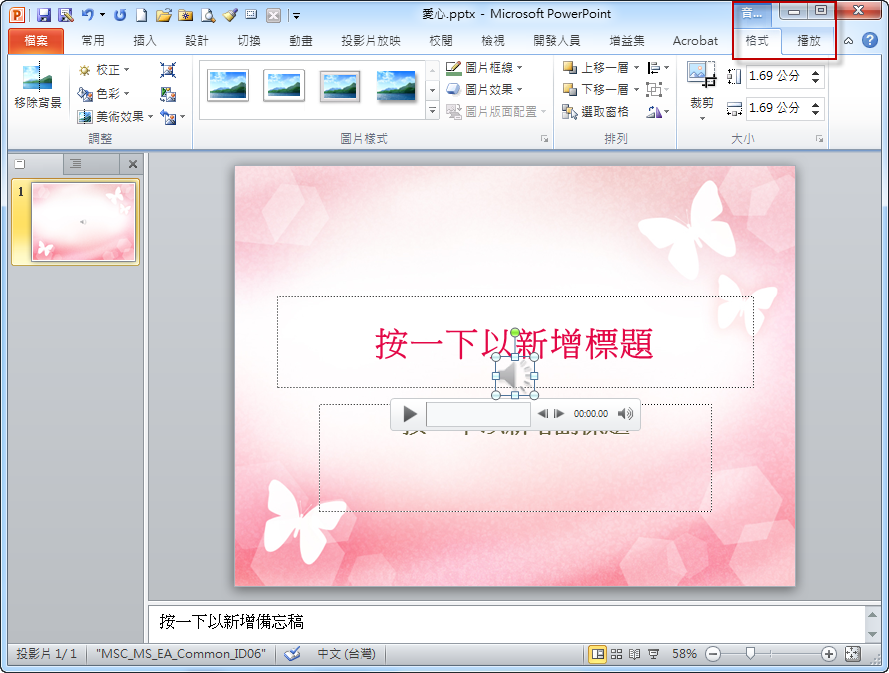The height and width of the screenshot is (673, 889).
Task: Click the audio playback progress bar
Action: pyautogui.click(x=479, y=414)
